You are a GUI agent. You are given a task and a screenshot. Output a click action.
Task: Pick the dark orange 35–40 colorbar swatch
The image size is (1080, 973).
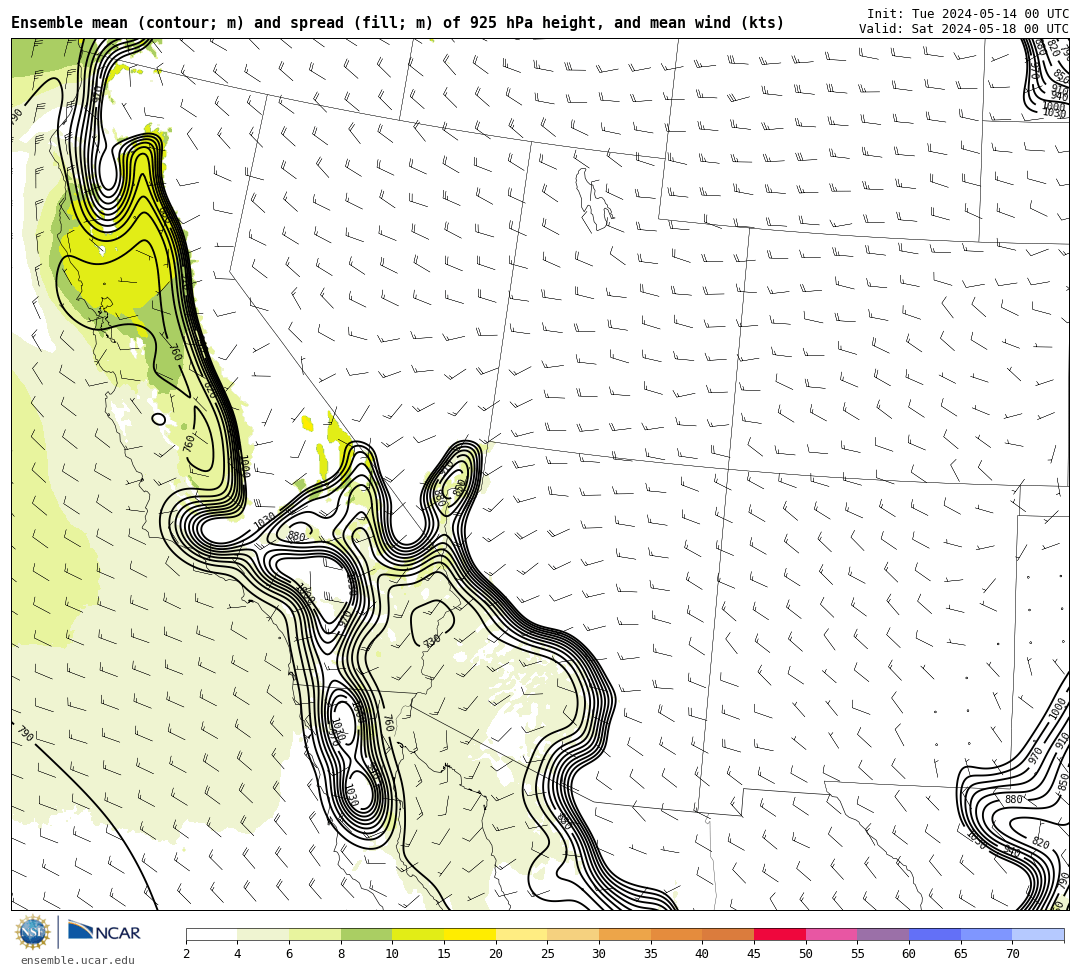(676, 935)
